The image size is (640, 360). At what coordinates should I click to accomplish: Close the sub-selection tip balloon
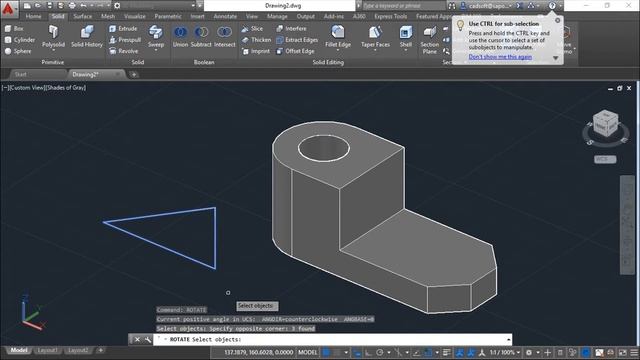(558, 20)
